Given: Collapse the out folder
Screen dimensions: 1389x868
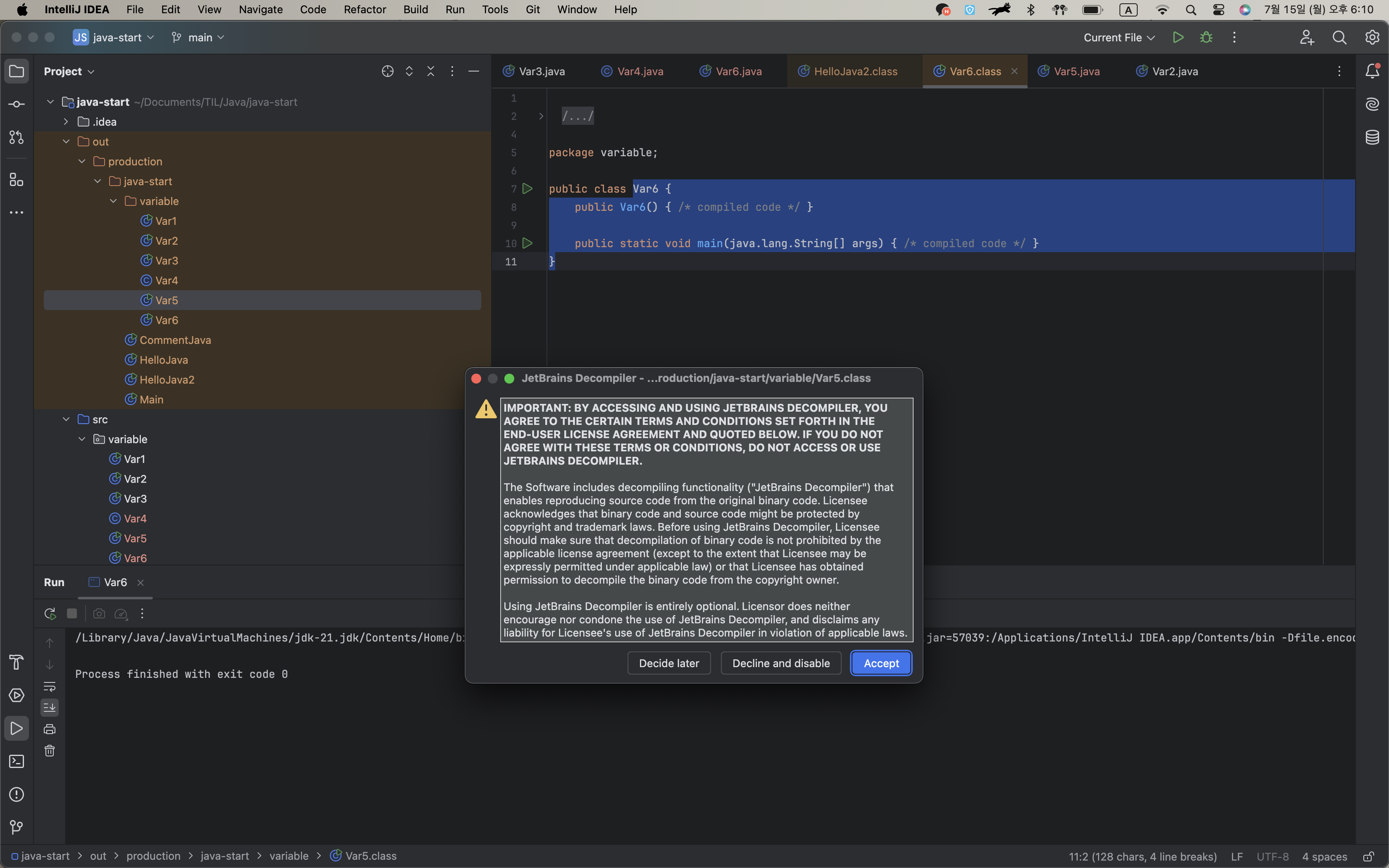Looking at the screenshot, I should point(66,142).
